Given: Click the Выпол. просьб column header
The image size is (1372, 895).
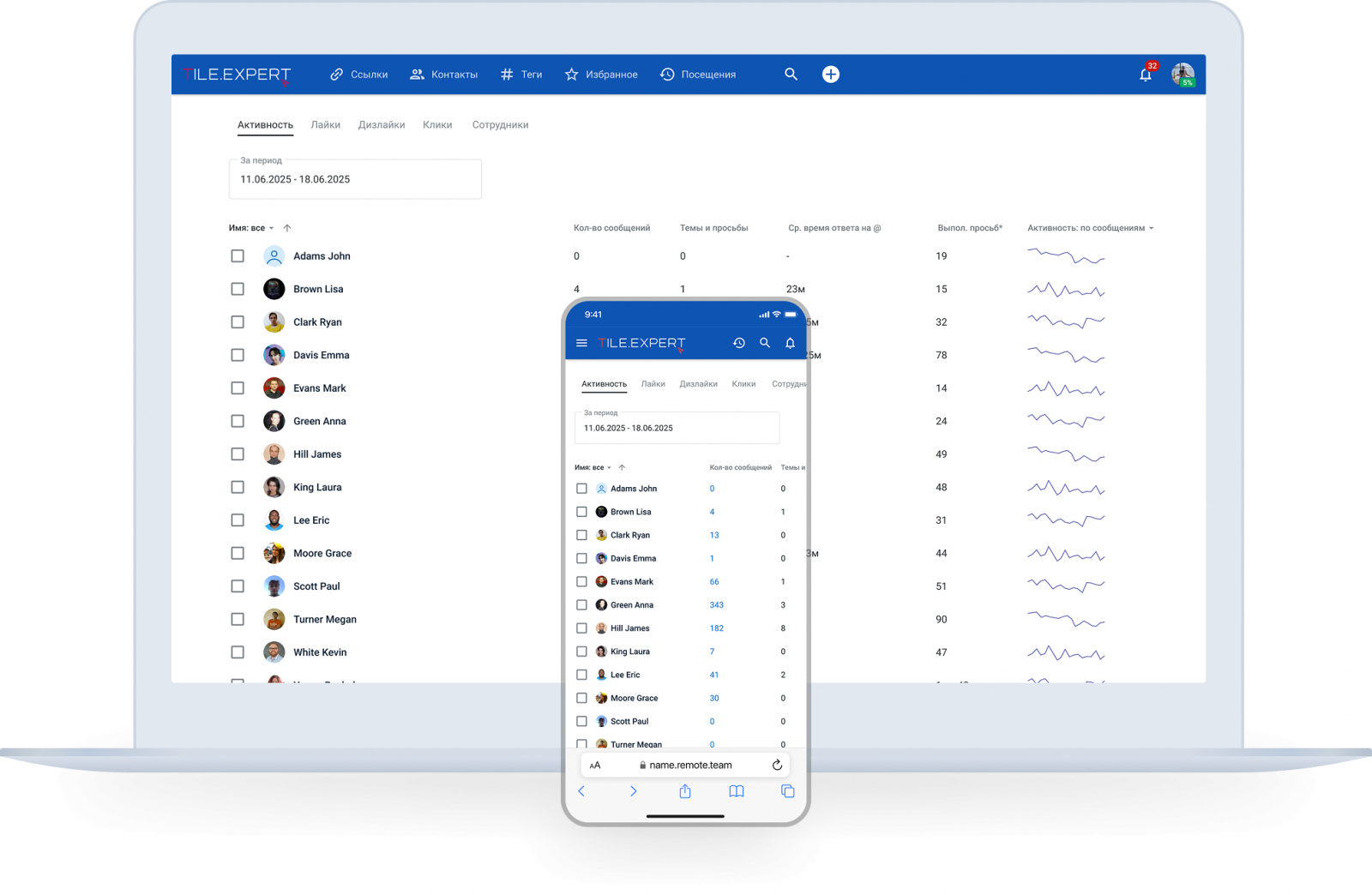Looking at the screenshot, I should click(970, 228).
